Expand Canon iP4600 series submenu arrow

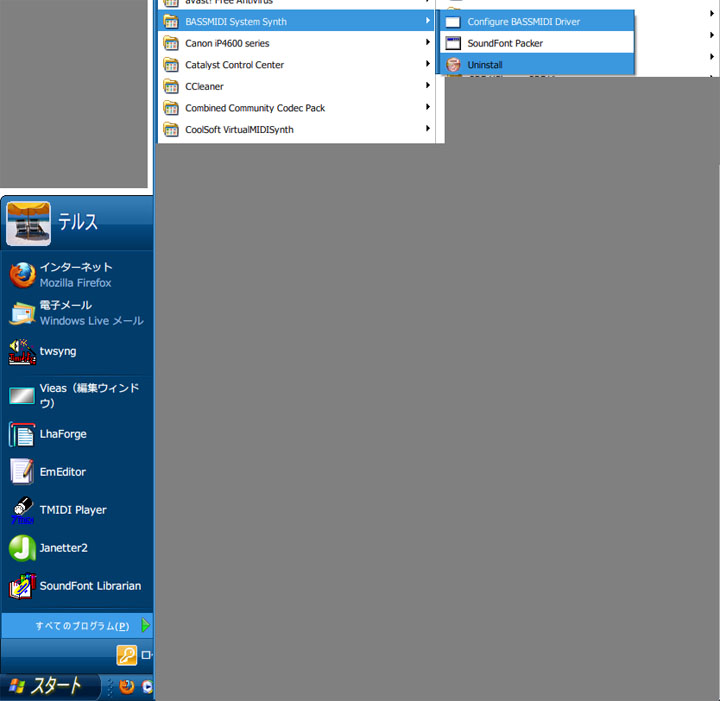tap(428, 42)
